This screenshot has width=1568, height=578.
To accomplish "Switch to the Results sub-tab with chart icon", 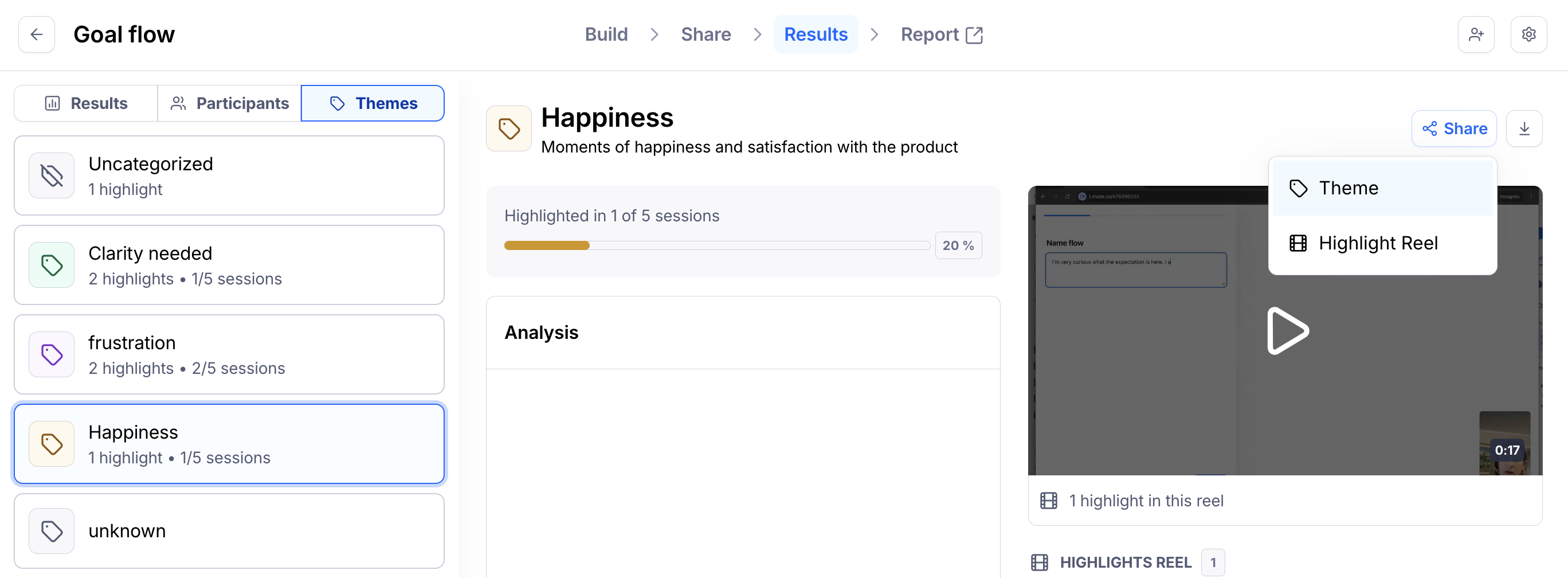I will pyautogui.click(x=86, y=104).
